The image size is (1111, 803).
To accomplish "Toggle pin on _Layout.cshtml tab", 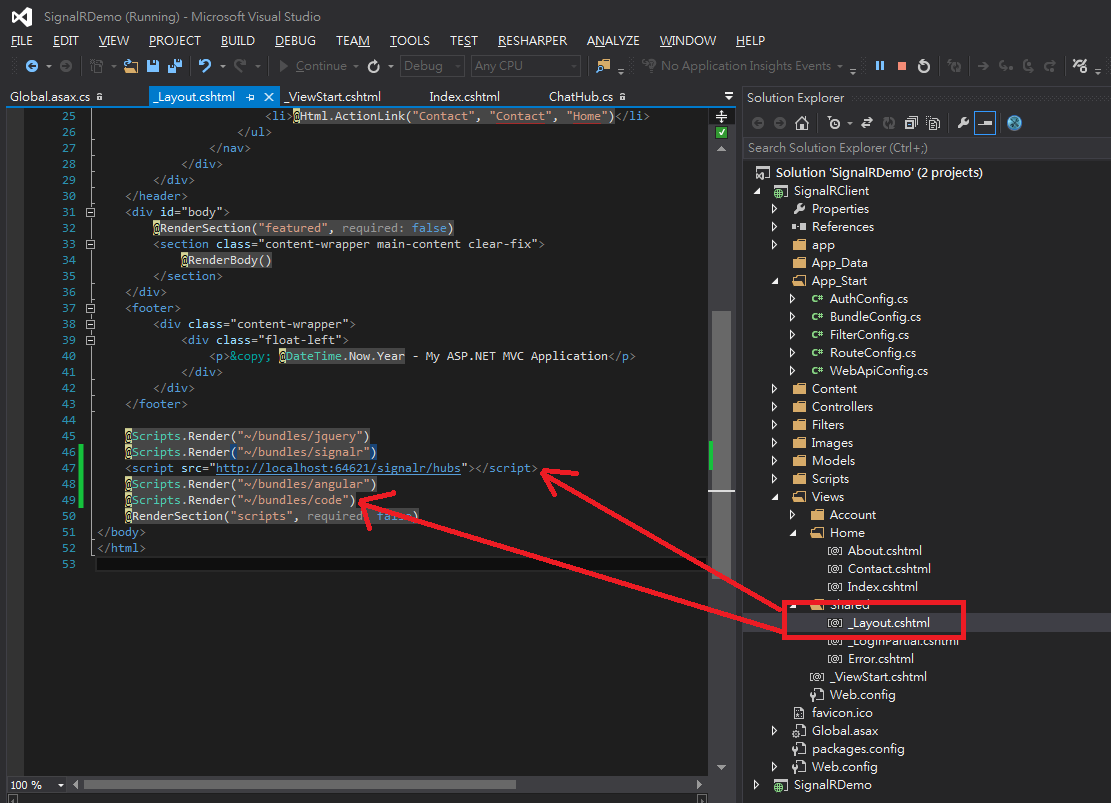I will tap(251, 97).
